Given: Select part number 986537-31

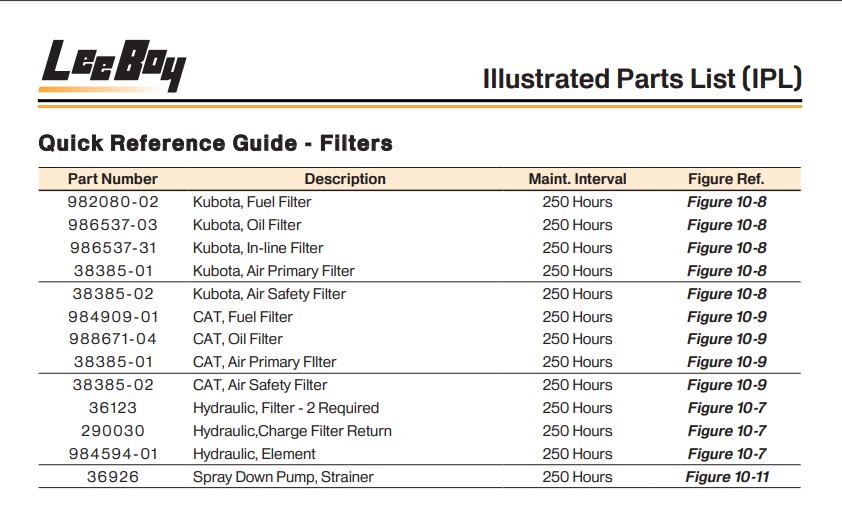Looking at the screenshot, I should point(113,248).
